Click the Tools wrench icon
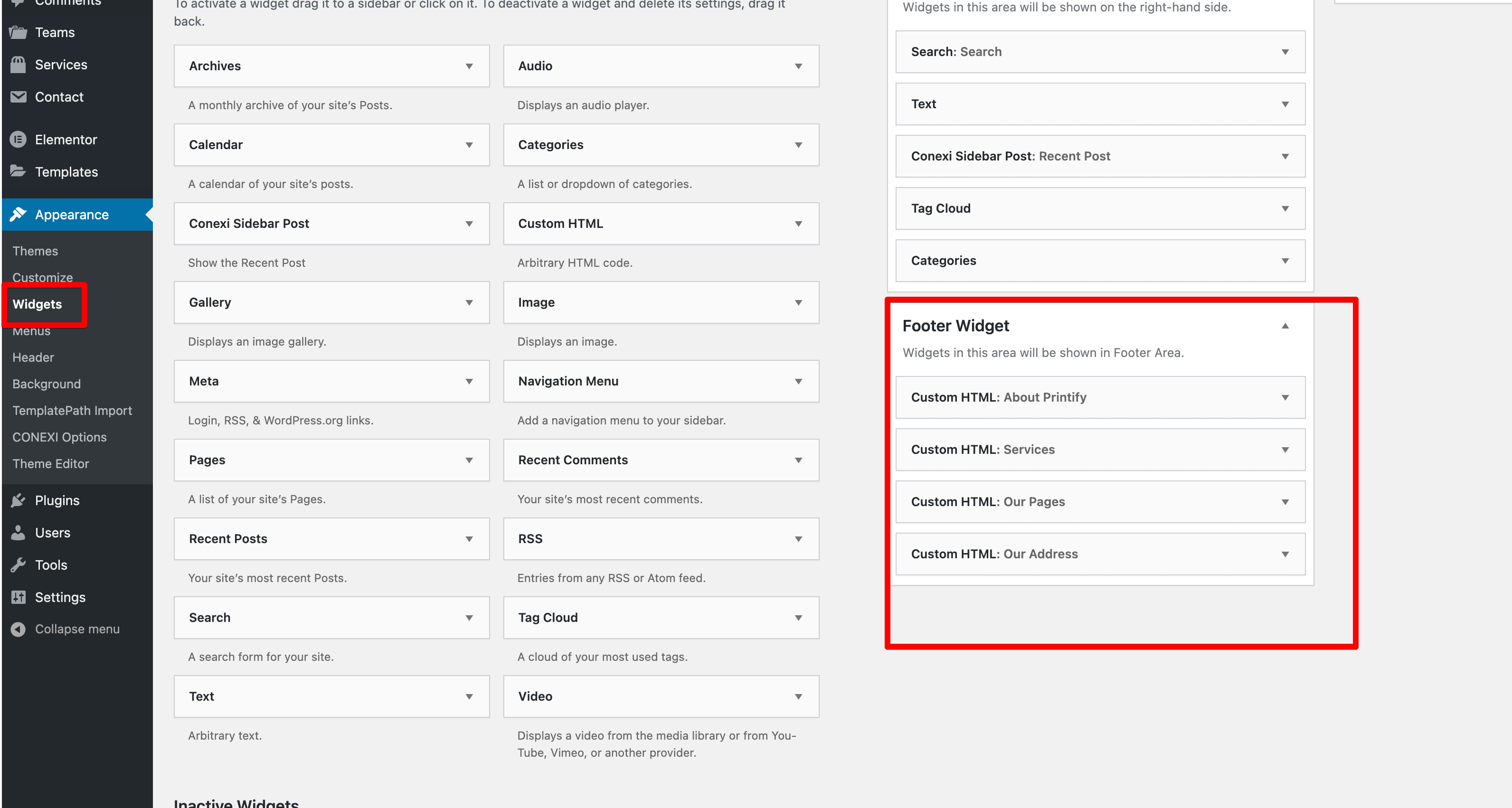 tap(18, 565)
